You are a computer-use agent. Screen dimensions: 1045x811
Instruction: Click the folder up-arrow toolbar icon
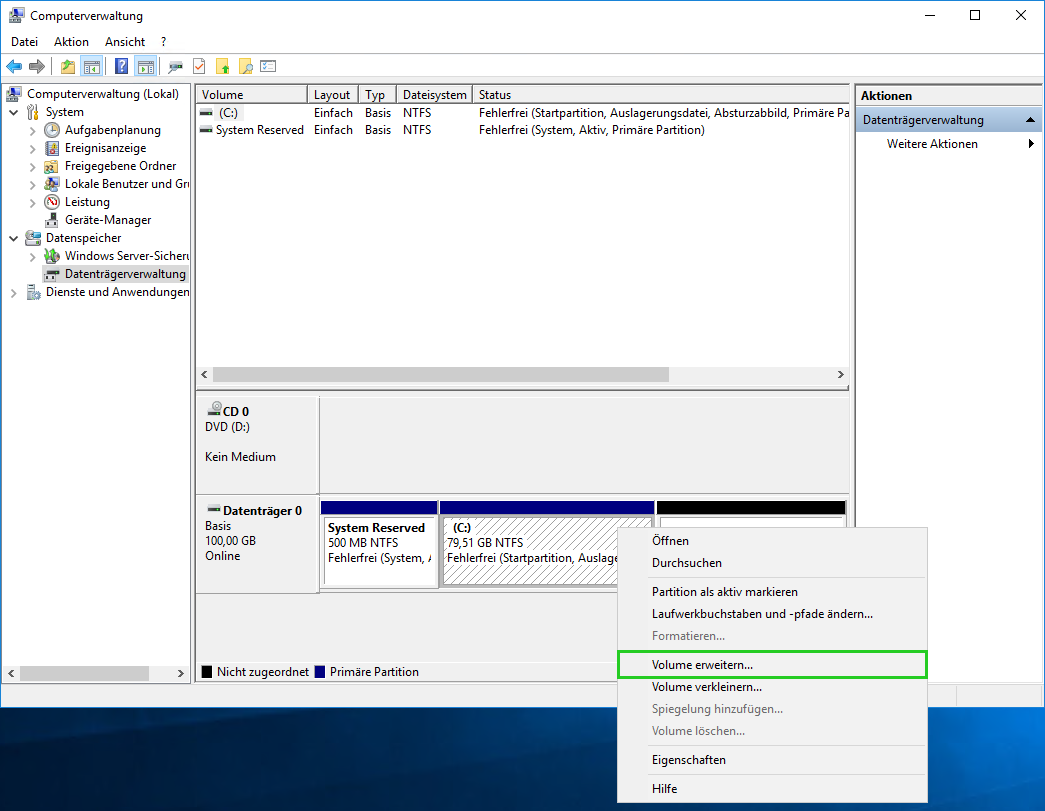(67, 67)
